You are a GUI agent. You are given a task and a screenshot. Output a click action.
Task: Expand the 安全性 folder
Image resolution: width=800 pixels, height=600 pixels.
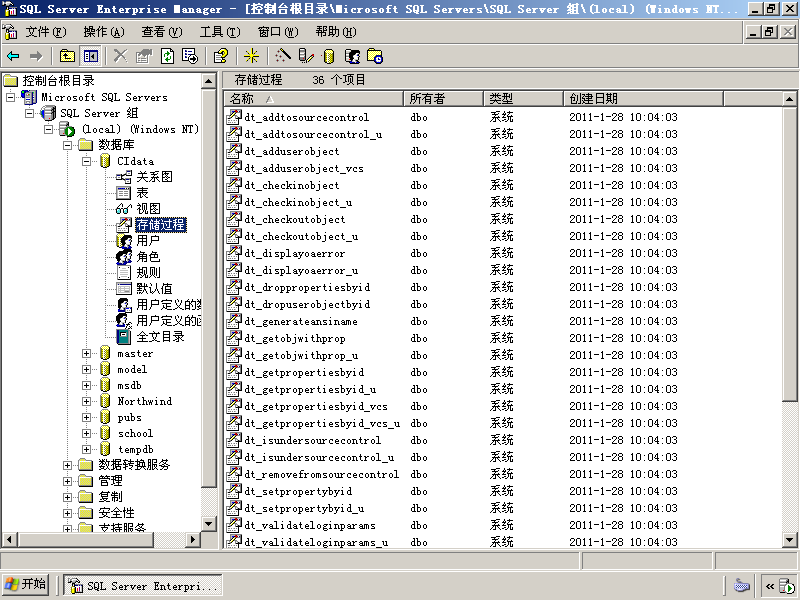point(67,513)
